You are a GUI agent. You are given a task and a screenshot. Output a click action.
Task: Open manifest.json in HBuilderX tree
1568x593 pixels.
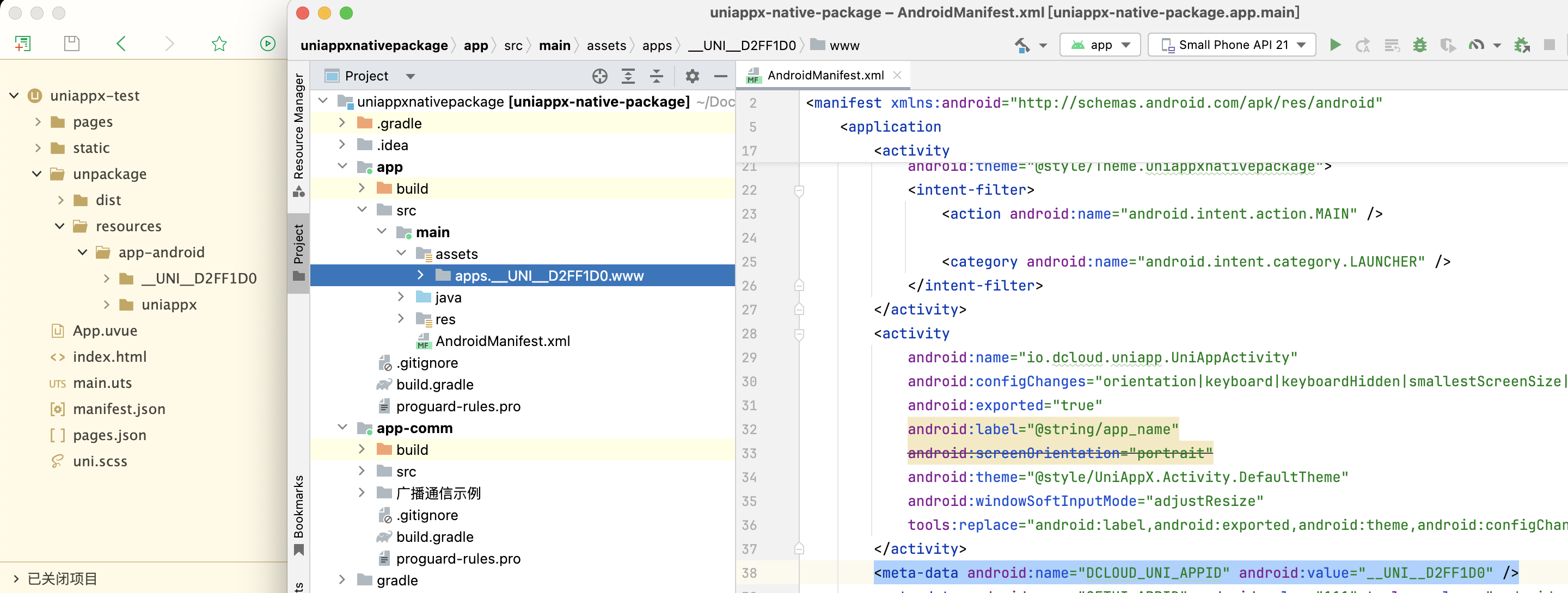[119, 409]
